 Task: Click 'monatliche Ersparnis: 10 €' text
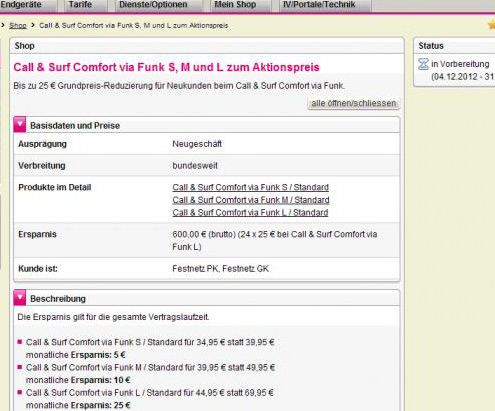(x=78, y=380)
